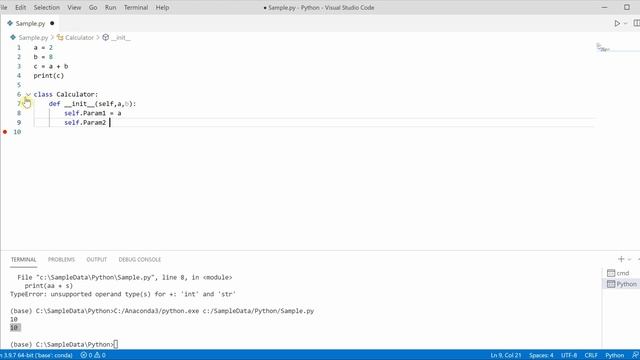640x360 pixels.
Task: Select the cmd terminal in list
Action: [621, 273]
